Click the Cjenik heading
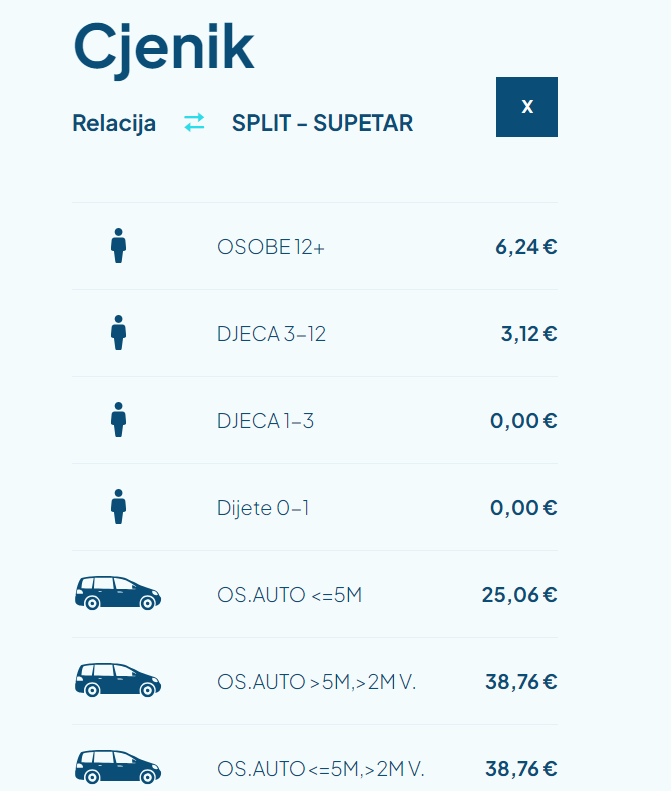The width and height of the screenshot is (671, 791). 164,45
